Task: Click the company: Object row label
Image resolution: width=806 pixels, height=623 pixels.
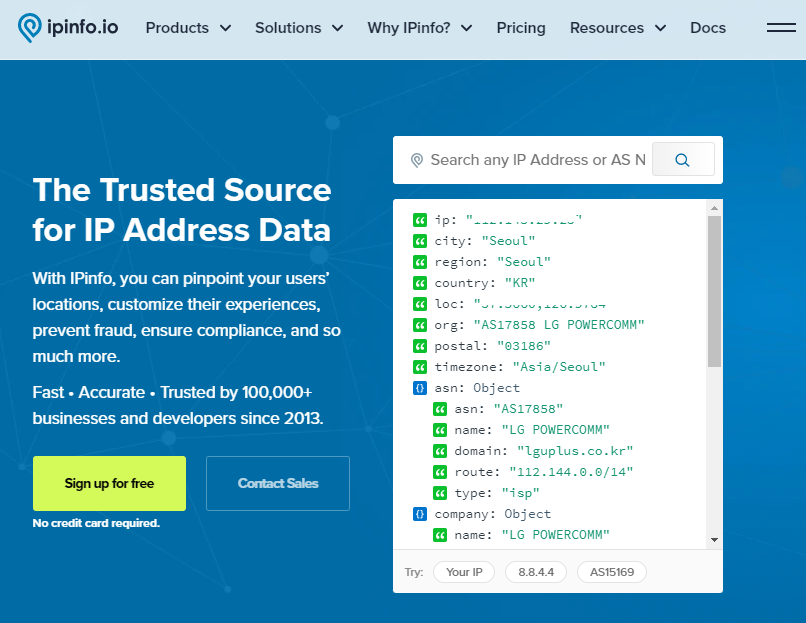Action: point(492,514)
